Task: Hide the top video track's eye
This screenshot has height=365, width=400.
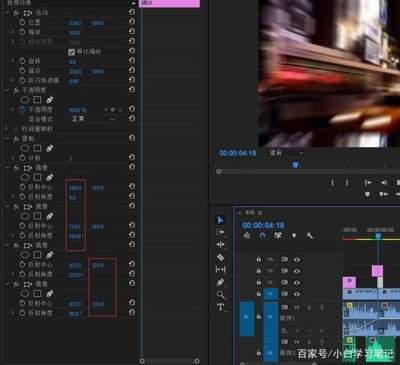Action: (x=297, y=259)
